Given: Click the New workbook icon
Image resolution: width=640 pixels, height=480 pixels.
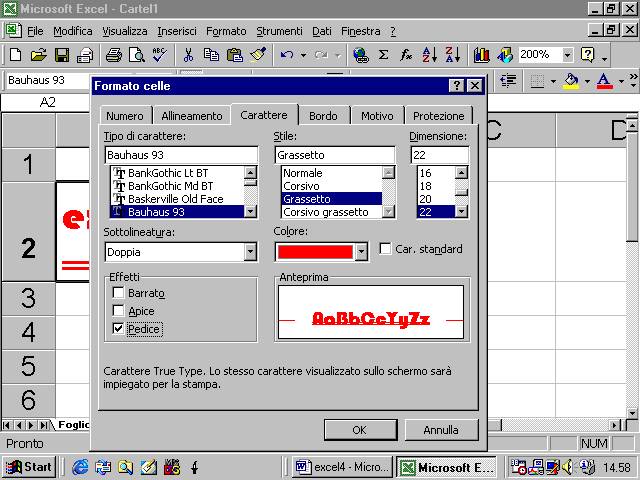Looking at the screenshot, I should (16, 54).
